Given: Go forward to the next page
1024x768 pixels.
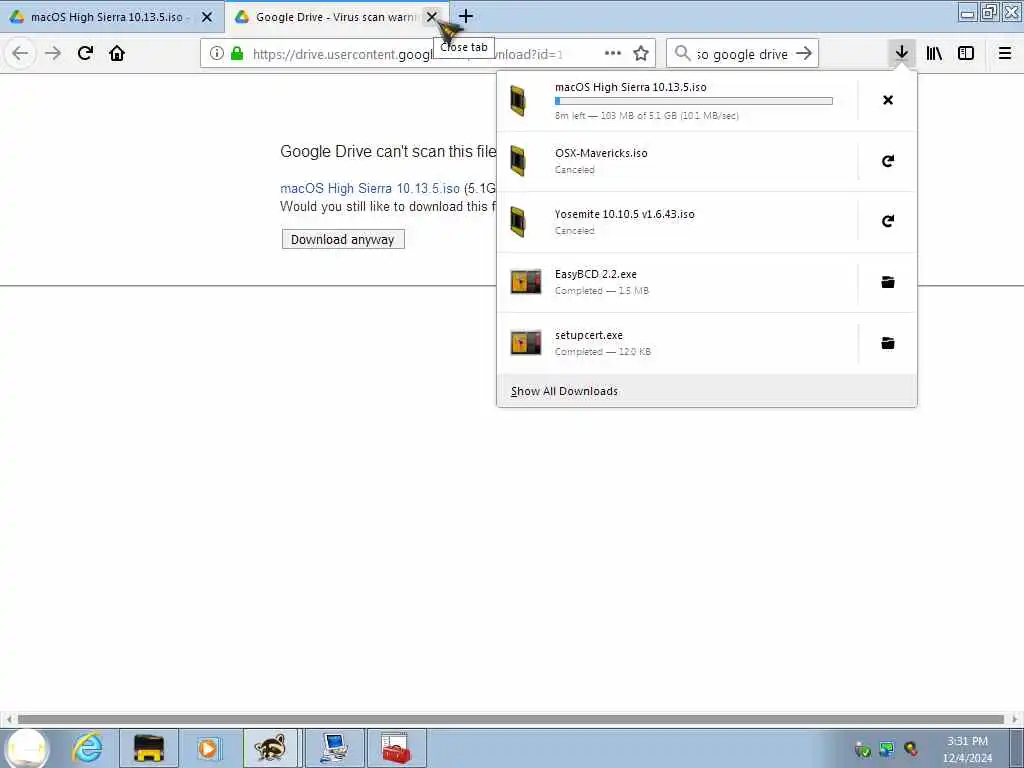Looking at the screenshot, I should coord(53,54).
